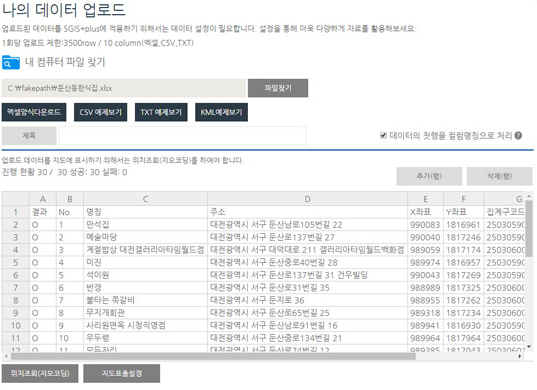Image resolution: width=537 pixels, height=390 pixels.
Task: Click the scroll left arrow of the table
Action: click(6, 356)
